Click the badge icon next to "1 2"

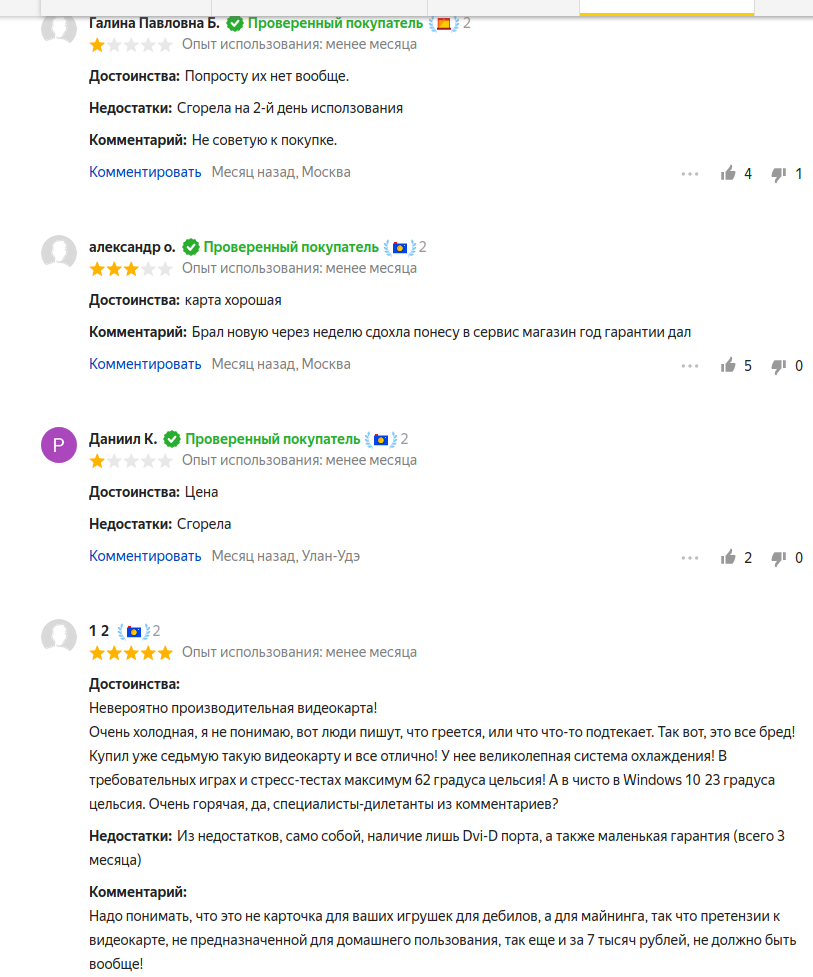point(133,631)
